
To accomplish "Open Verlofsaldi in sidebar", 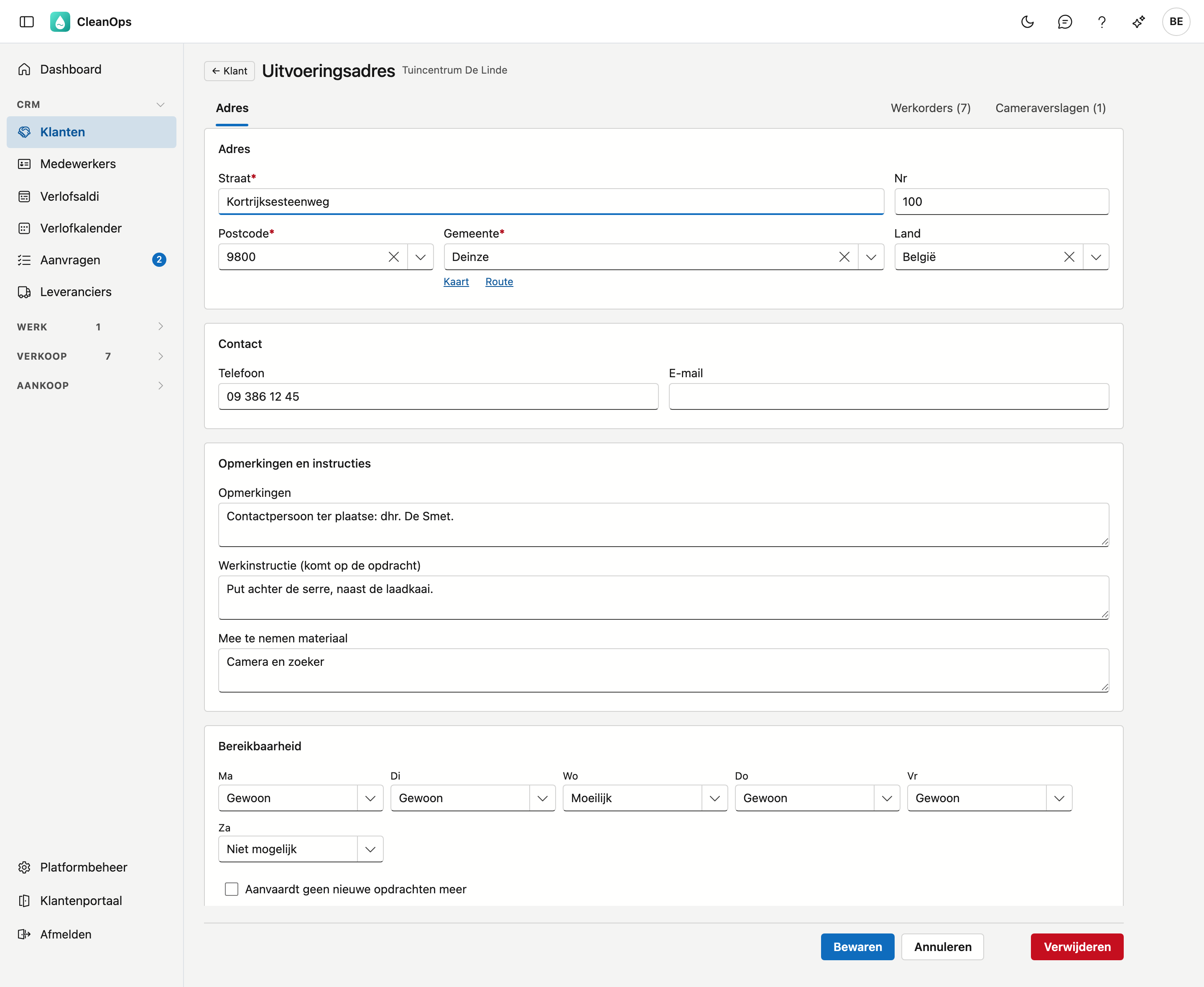I will coord(92,196).
